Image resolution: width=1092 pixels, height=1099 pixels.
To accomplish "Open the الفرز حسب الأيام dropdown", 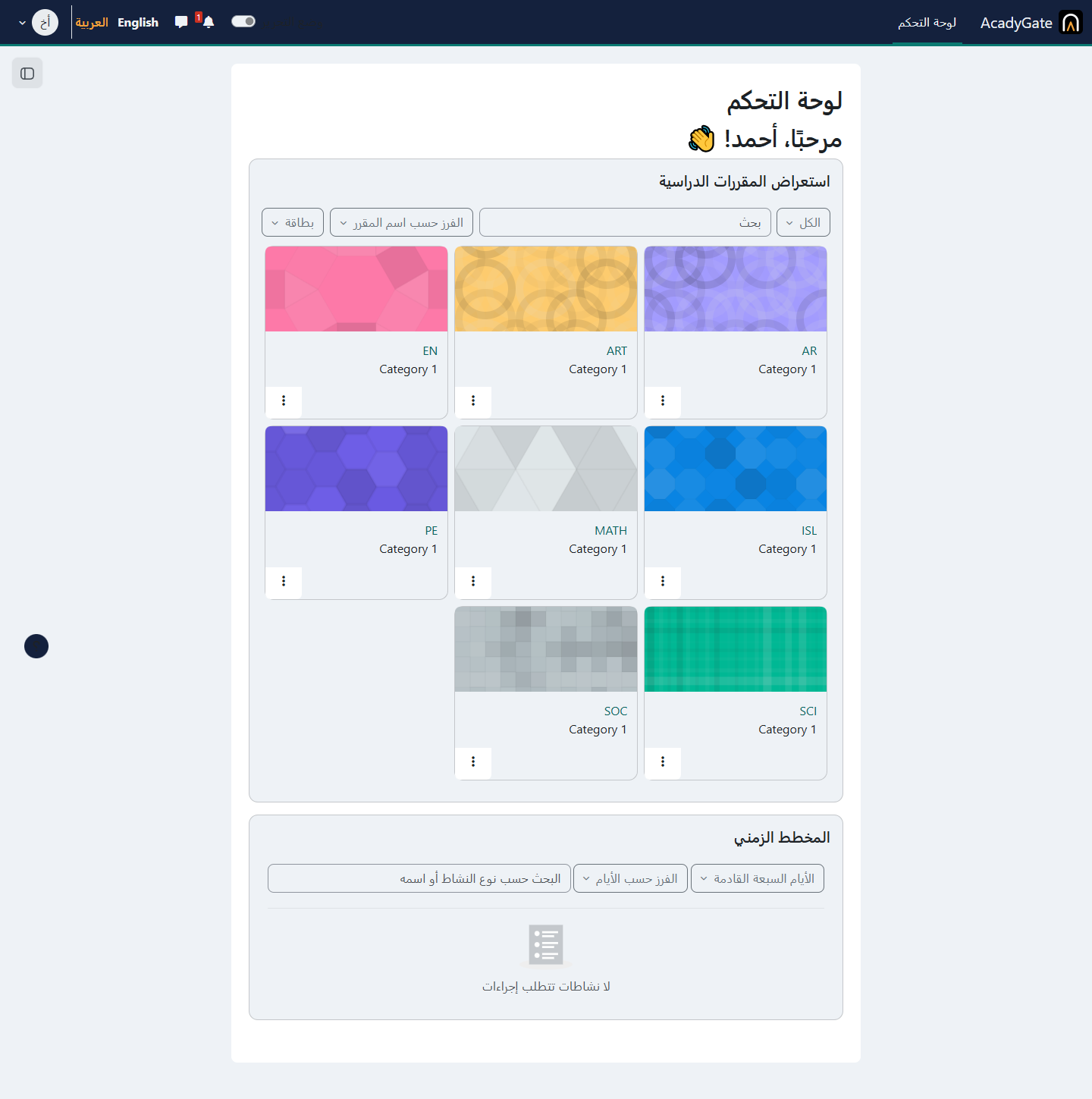I will (630, 878).
